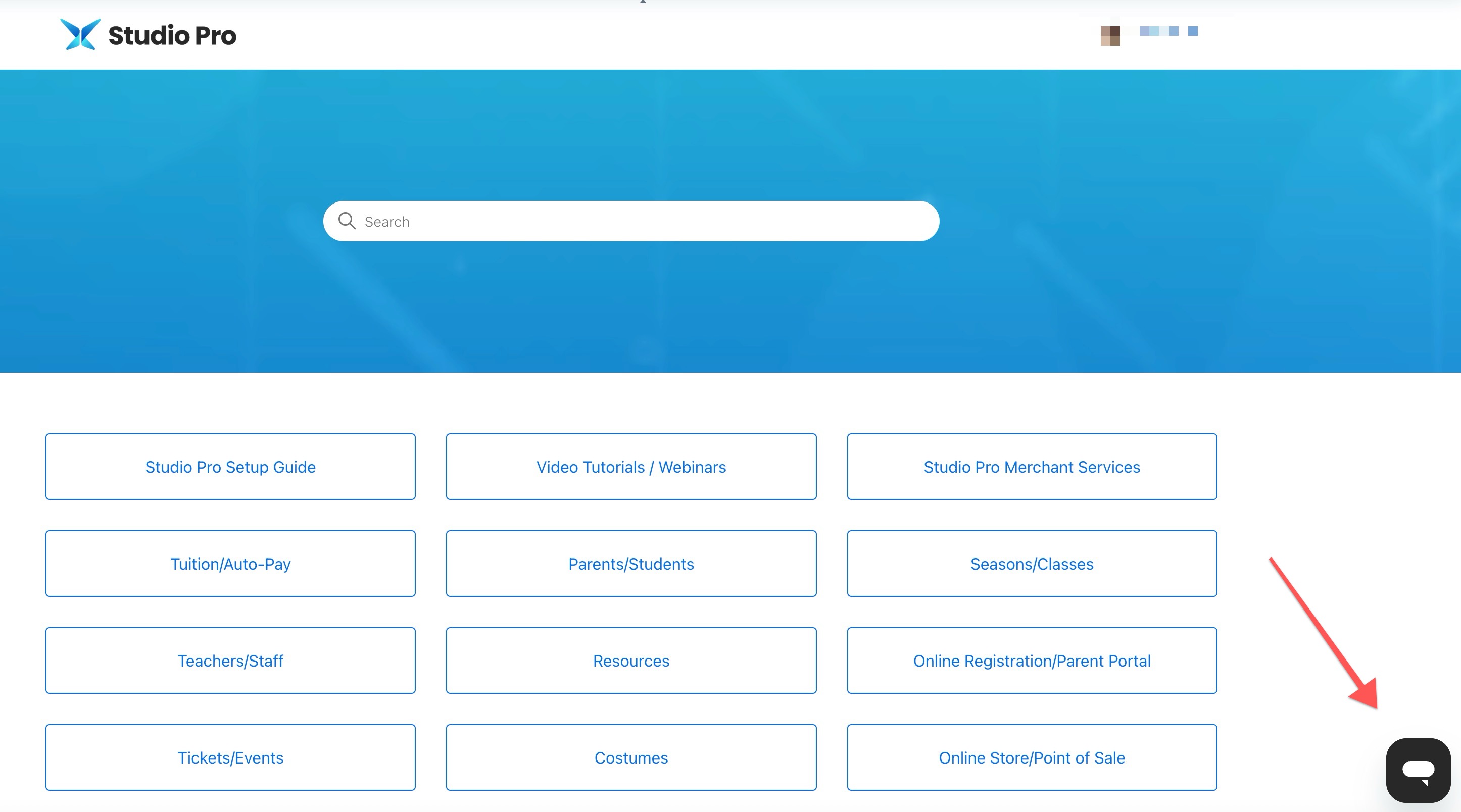Viewport: 1461px width, 812px height.
Task: Open Costumes category
Action: coord(631,757)
